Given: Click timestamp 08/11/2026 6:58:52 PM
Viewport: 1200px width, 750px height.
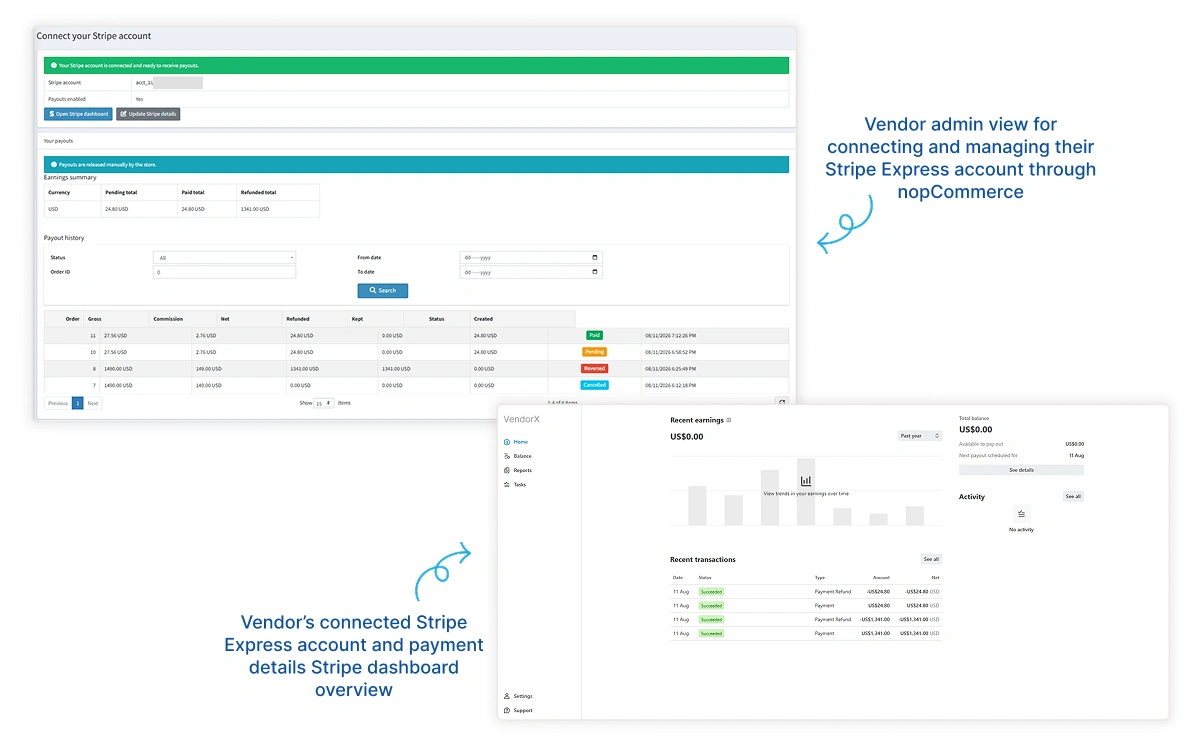Looking at the screenshot, I should pyautogui.click(x=669, y=352).
